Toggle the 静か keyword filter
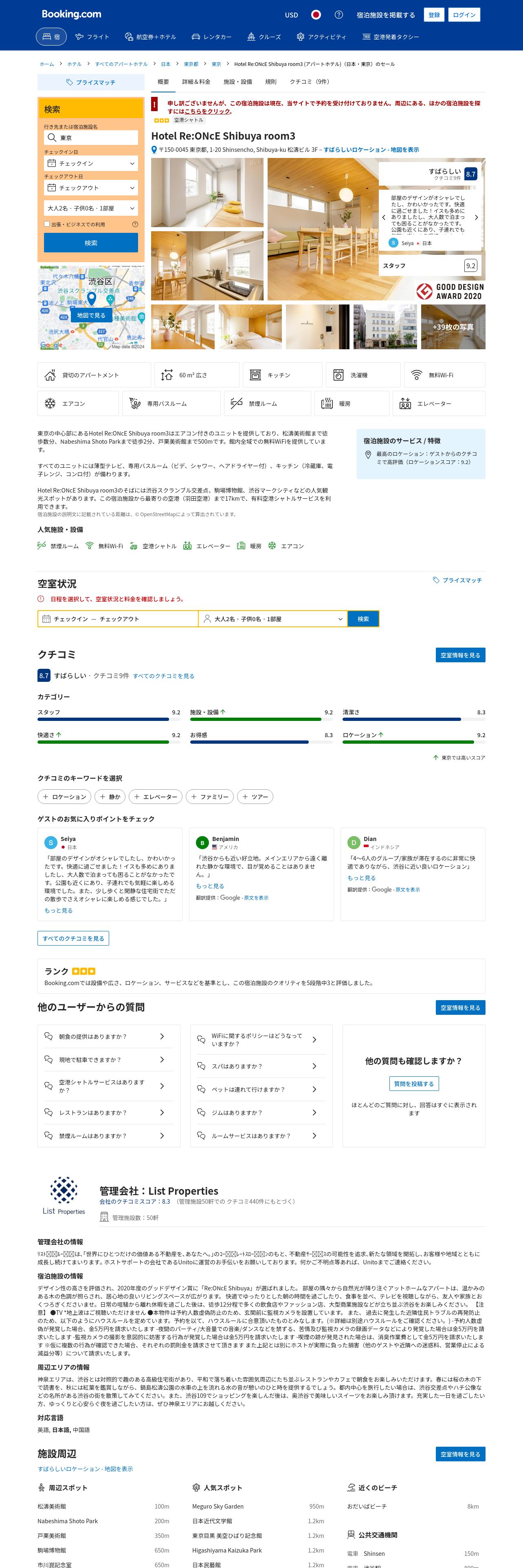The image size is (523, 1568). [x=110, y=797]
